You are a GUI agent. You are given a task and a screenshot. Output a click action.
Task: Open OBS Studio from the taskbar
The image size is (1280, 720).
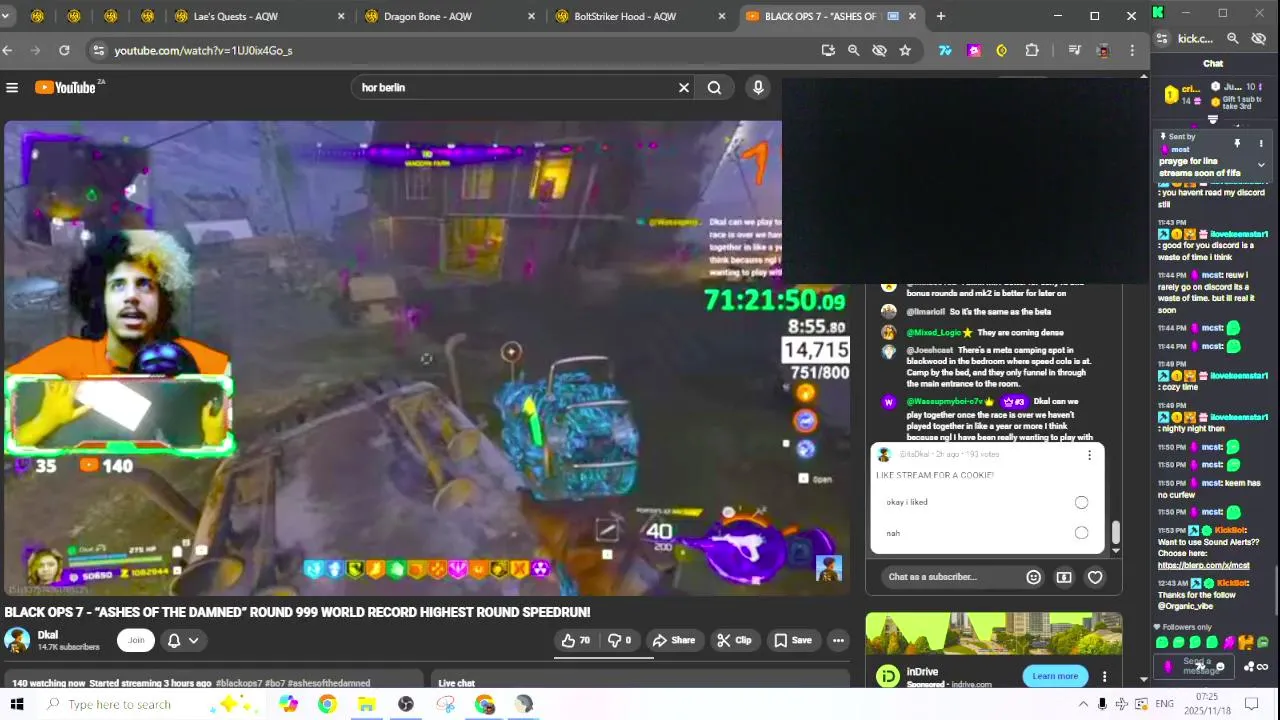tap(406, 704)
